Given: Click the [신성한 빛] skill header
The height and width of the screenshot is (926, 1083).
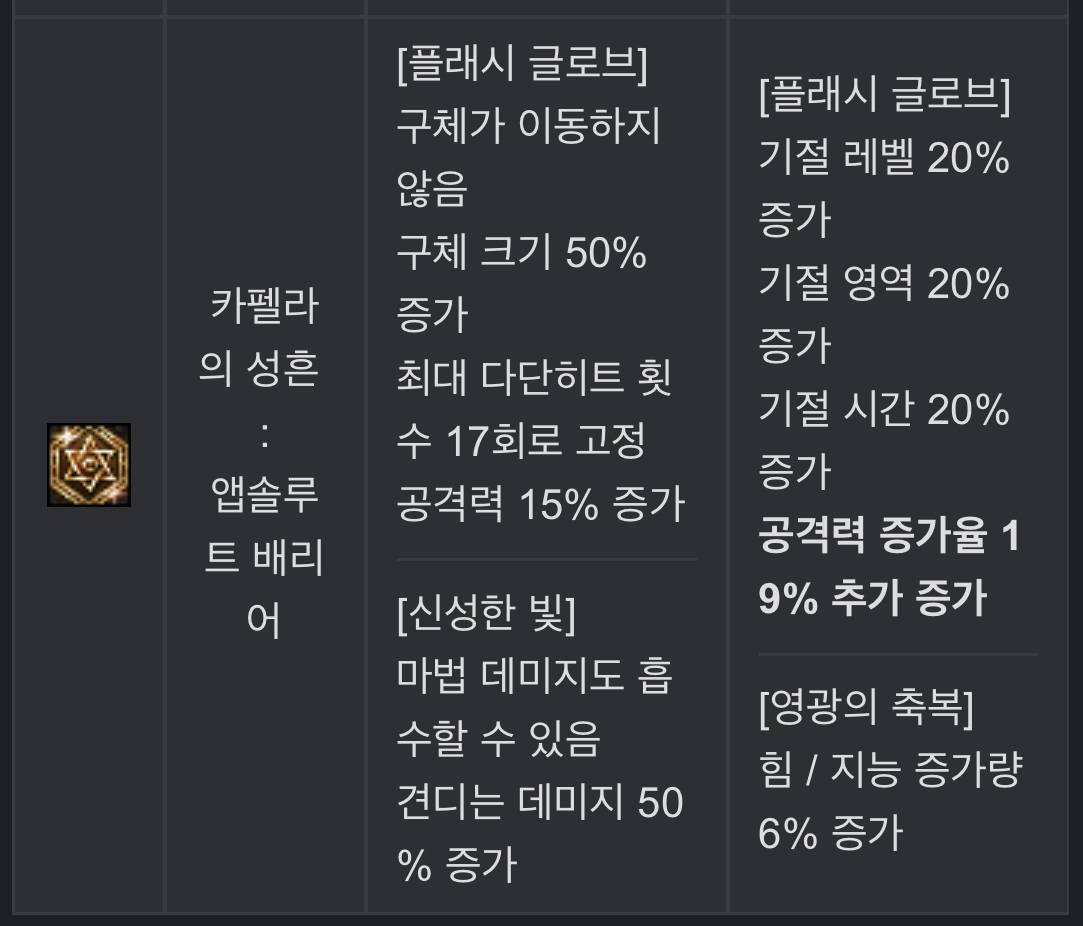Looking at the screenshot, I should 486,612.
